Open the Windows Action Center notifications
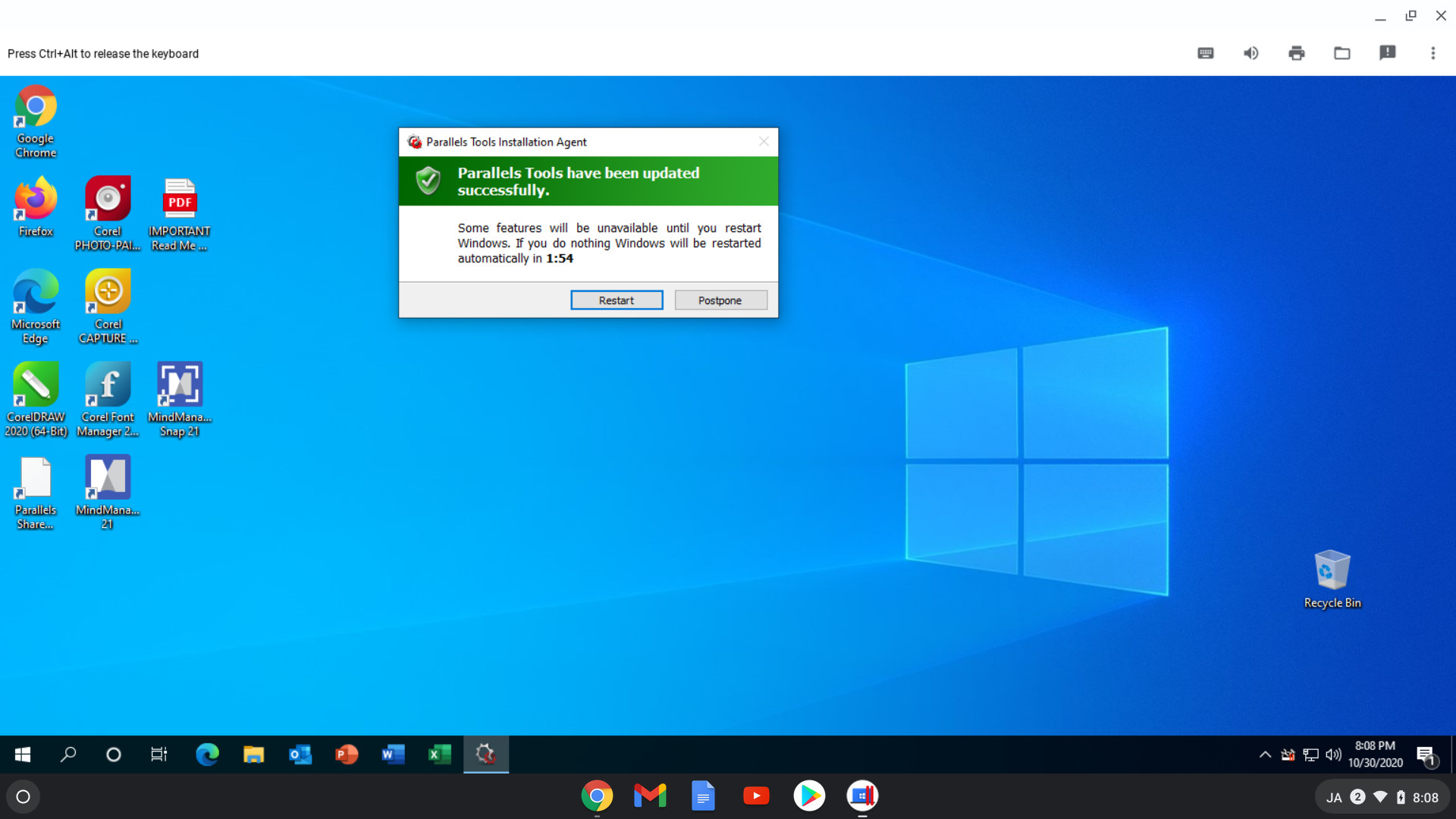This screenshot has width=1456, height=819. pyautogui.click(x=1426, y=755)
